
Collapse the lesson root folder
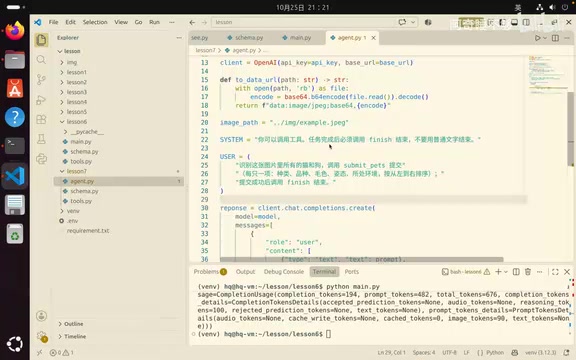pos(60,51)
